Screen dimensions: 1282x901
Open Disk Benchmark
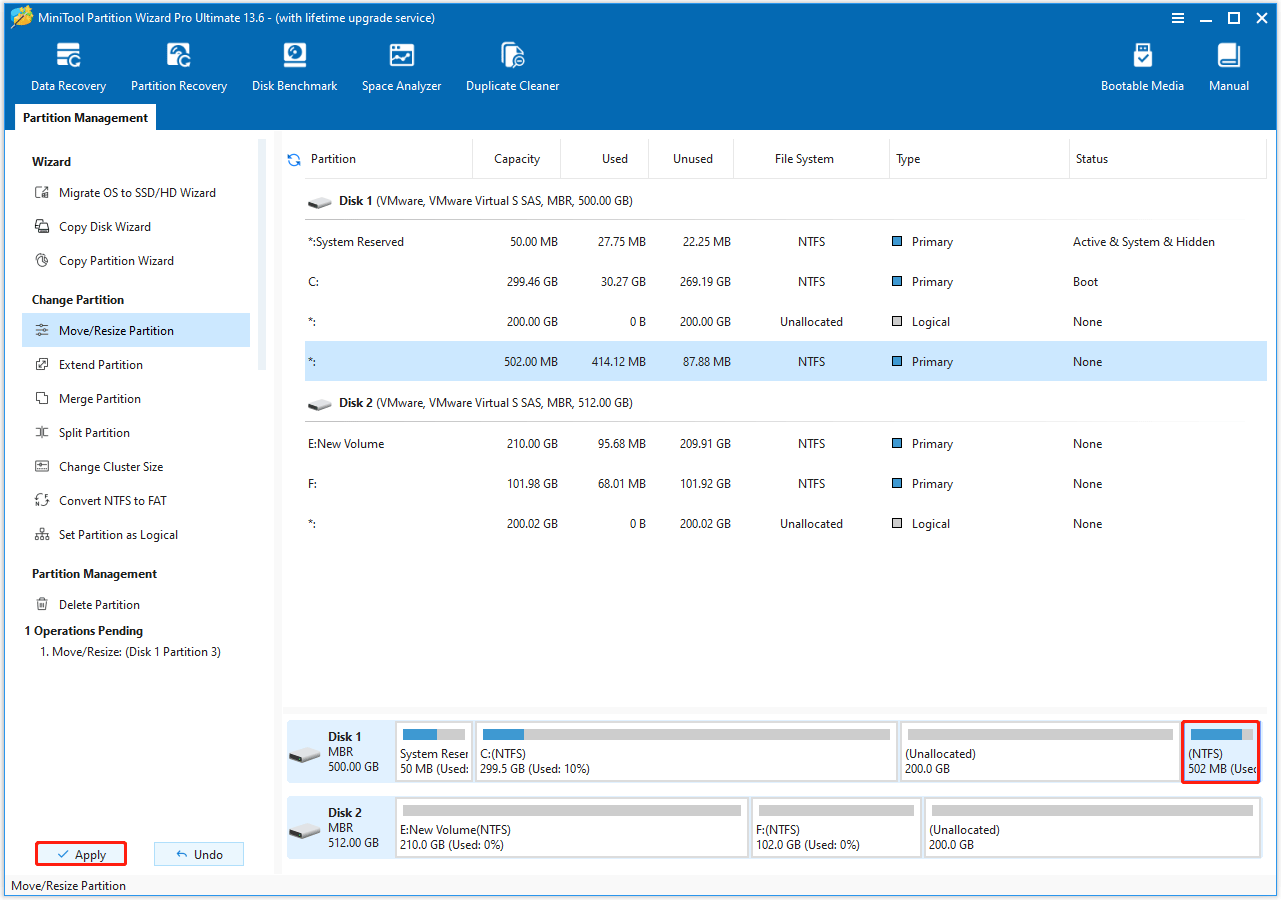point(294,68)
